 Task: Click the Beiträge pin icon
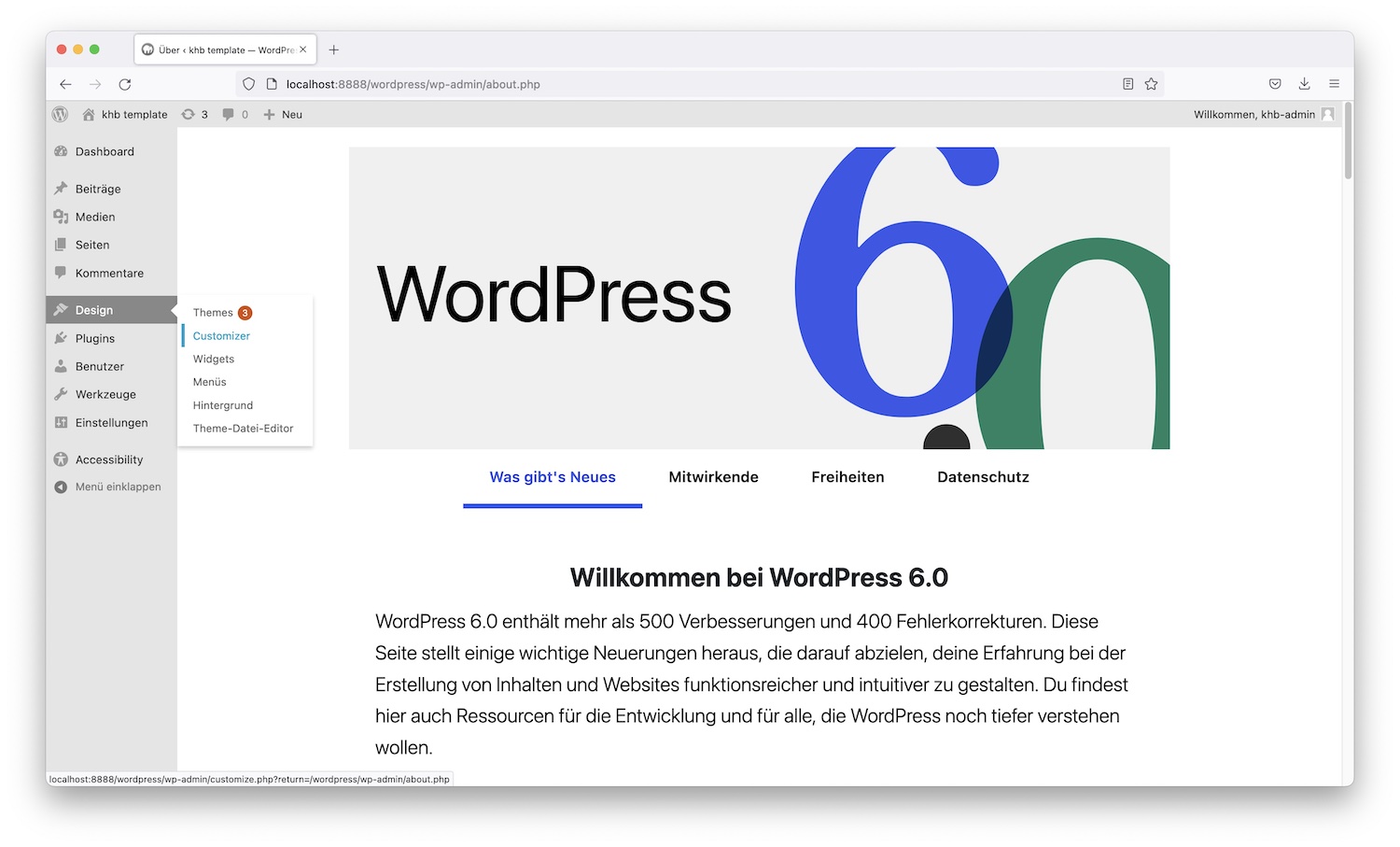(61, 189)
